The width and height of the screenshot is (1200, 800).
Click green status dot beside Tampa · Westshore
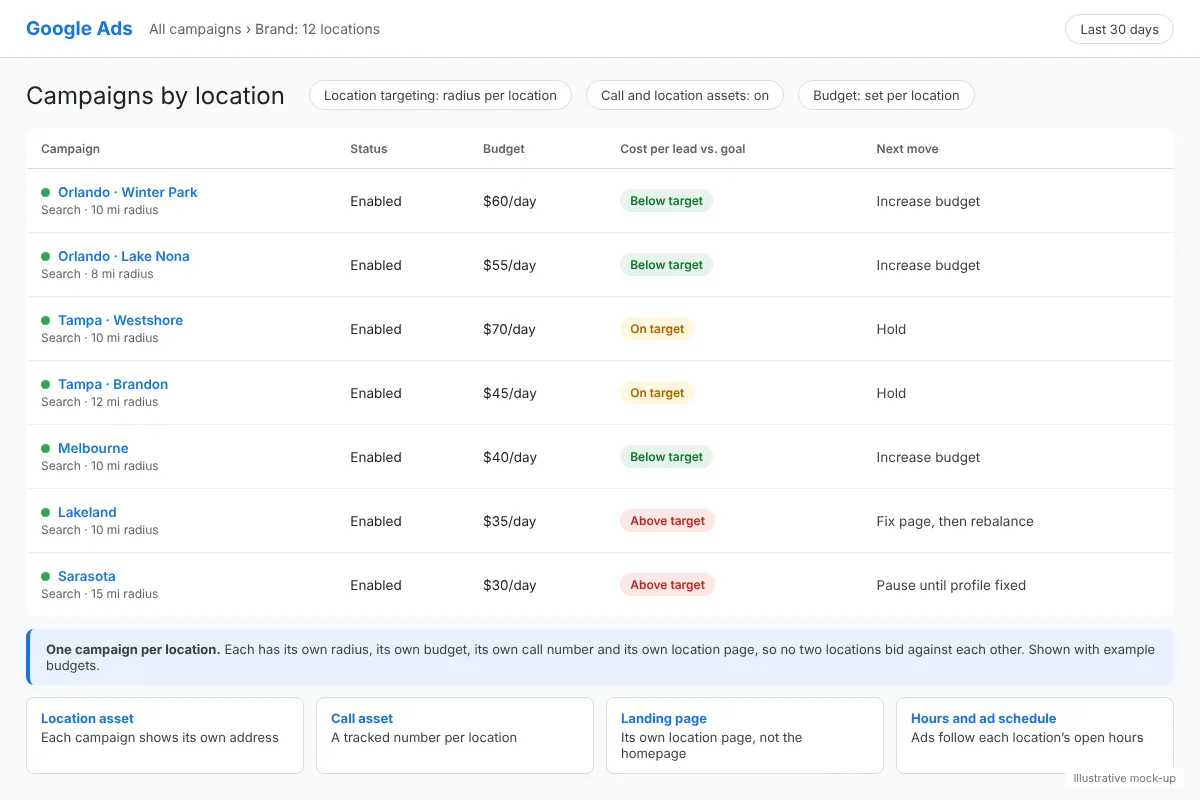click(45, 320)
